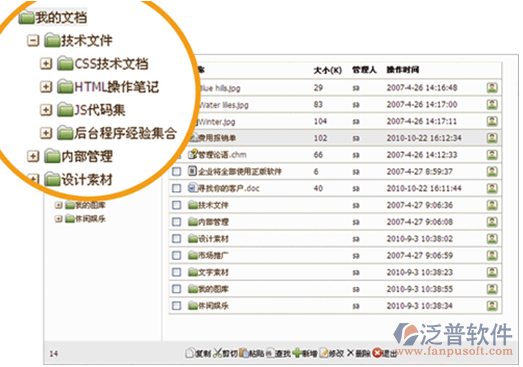Expand the 内部管理 tree node
Image resolution: width=523 pixels, height=367 pixels.
click(x=33, y=156)
